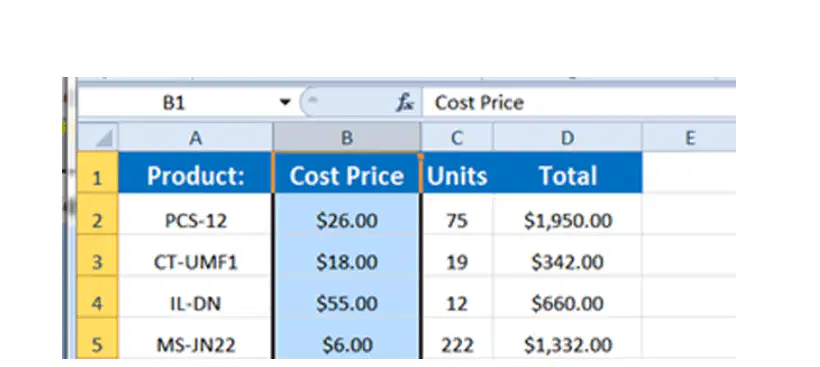Select empty cell E3
Screen dimensions: 820x367
pos(689,256)
